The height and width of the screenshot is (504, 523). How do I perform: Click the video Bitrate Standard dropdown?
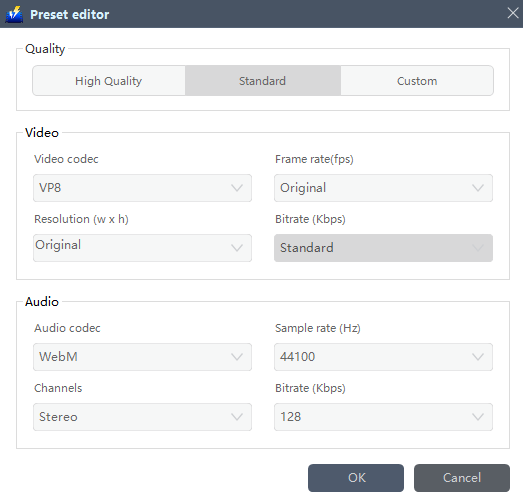(383, 248)
